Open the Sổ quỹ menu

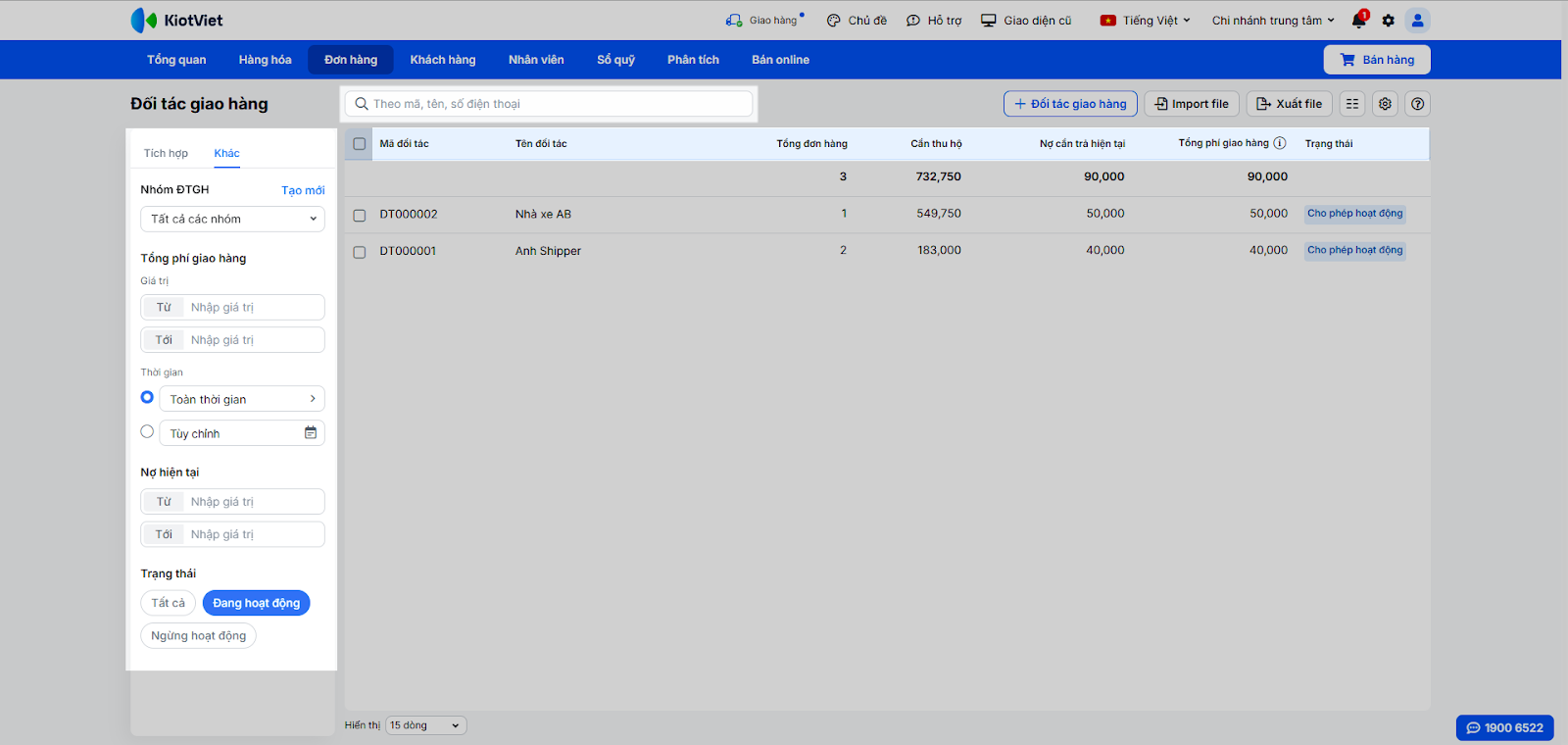(616, 60)
